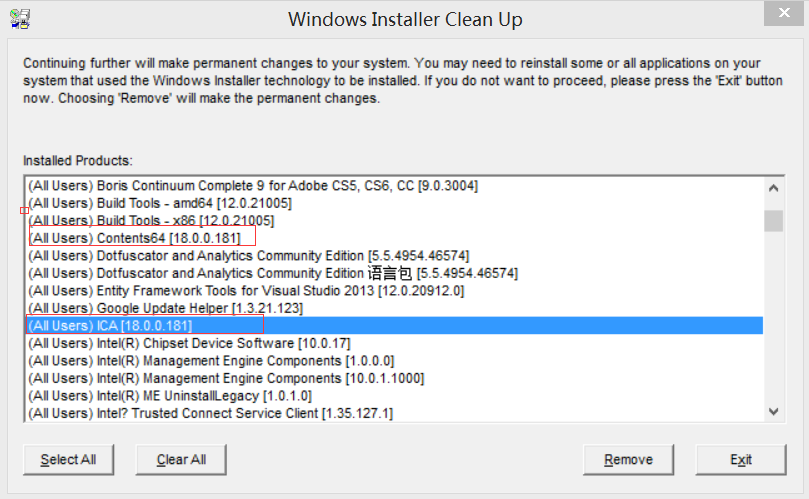Select Google Update Helper entry
Screen dimensions: 809x499
point(395,308)
